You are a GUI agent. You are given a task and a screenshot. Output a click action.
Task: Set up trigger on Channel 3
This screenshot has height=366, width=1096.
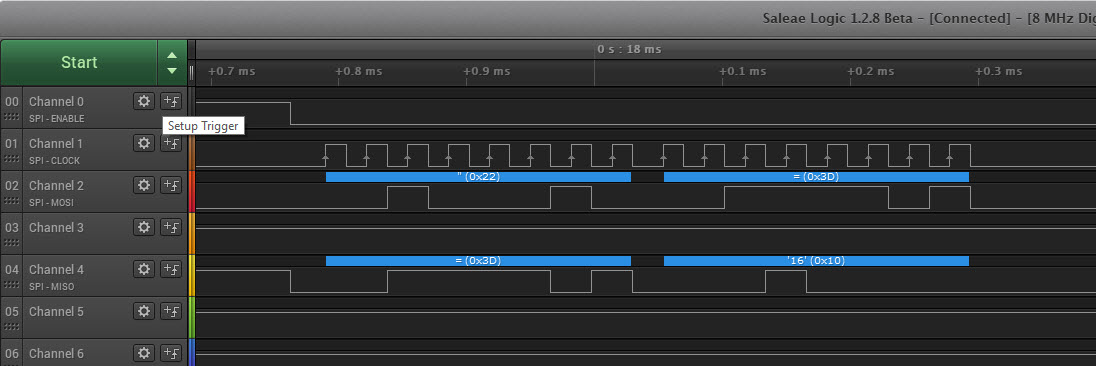click(x=171, y=227)
